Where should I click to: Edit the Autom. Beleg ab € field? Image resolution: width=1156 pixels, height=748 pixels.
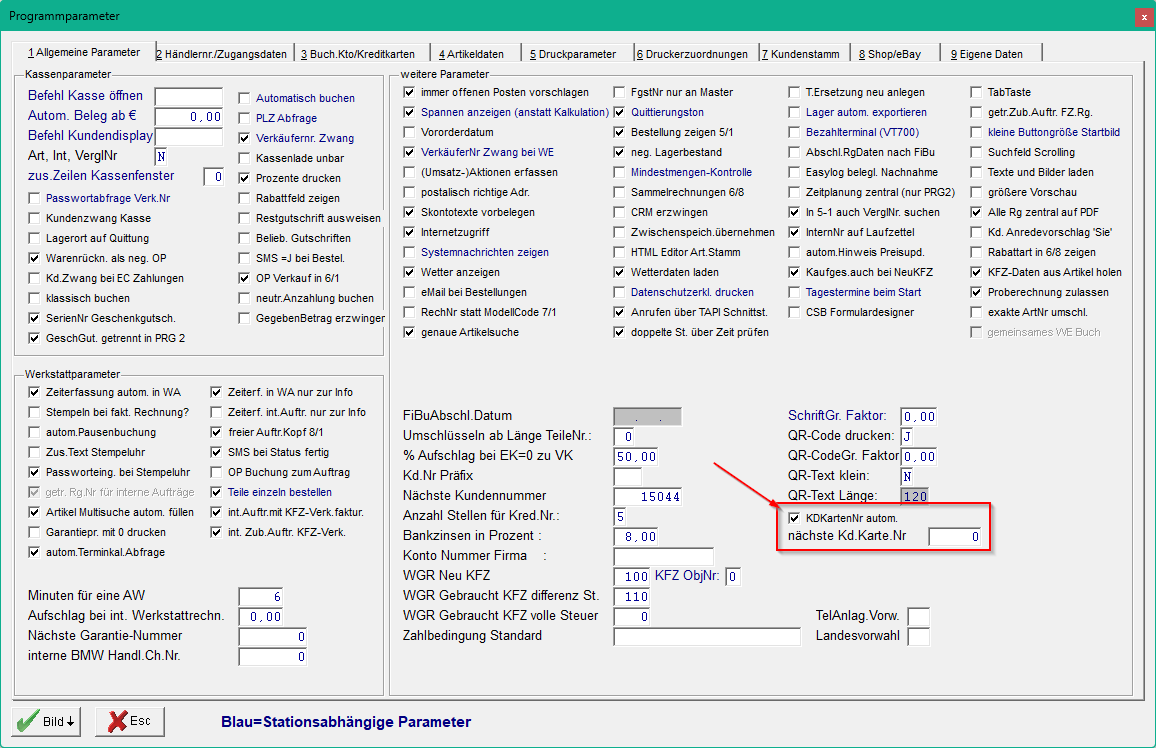188,116
